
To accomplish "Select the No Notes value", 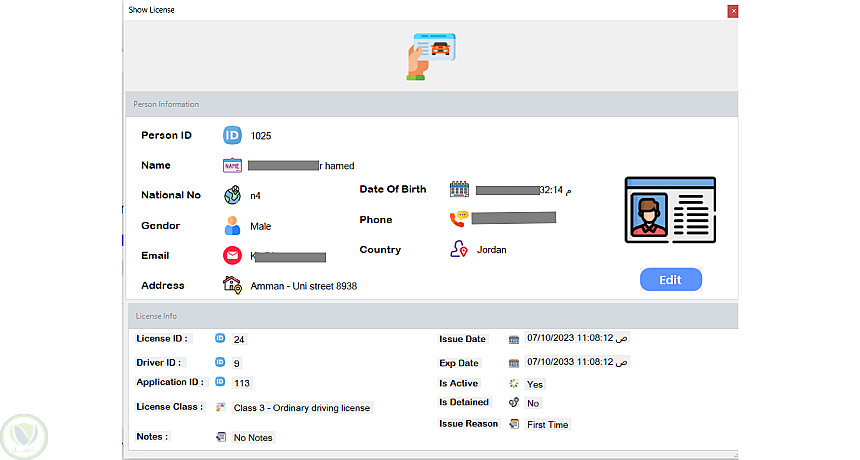I will point(253,438).
